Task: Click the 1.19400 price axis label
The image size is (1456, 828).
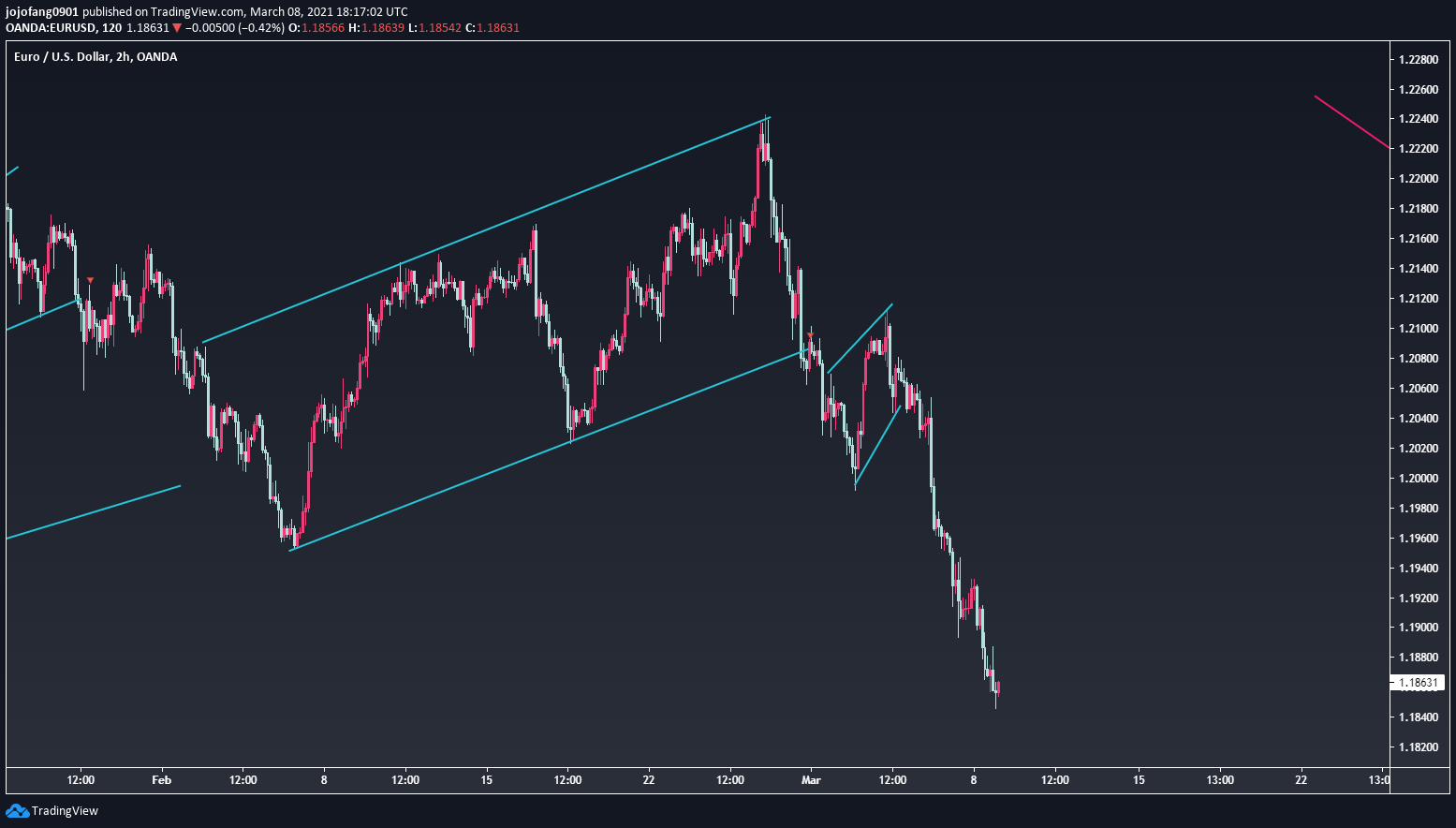Action: click(1418, 569)
